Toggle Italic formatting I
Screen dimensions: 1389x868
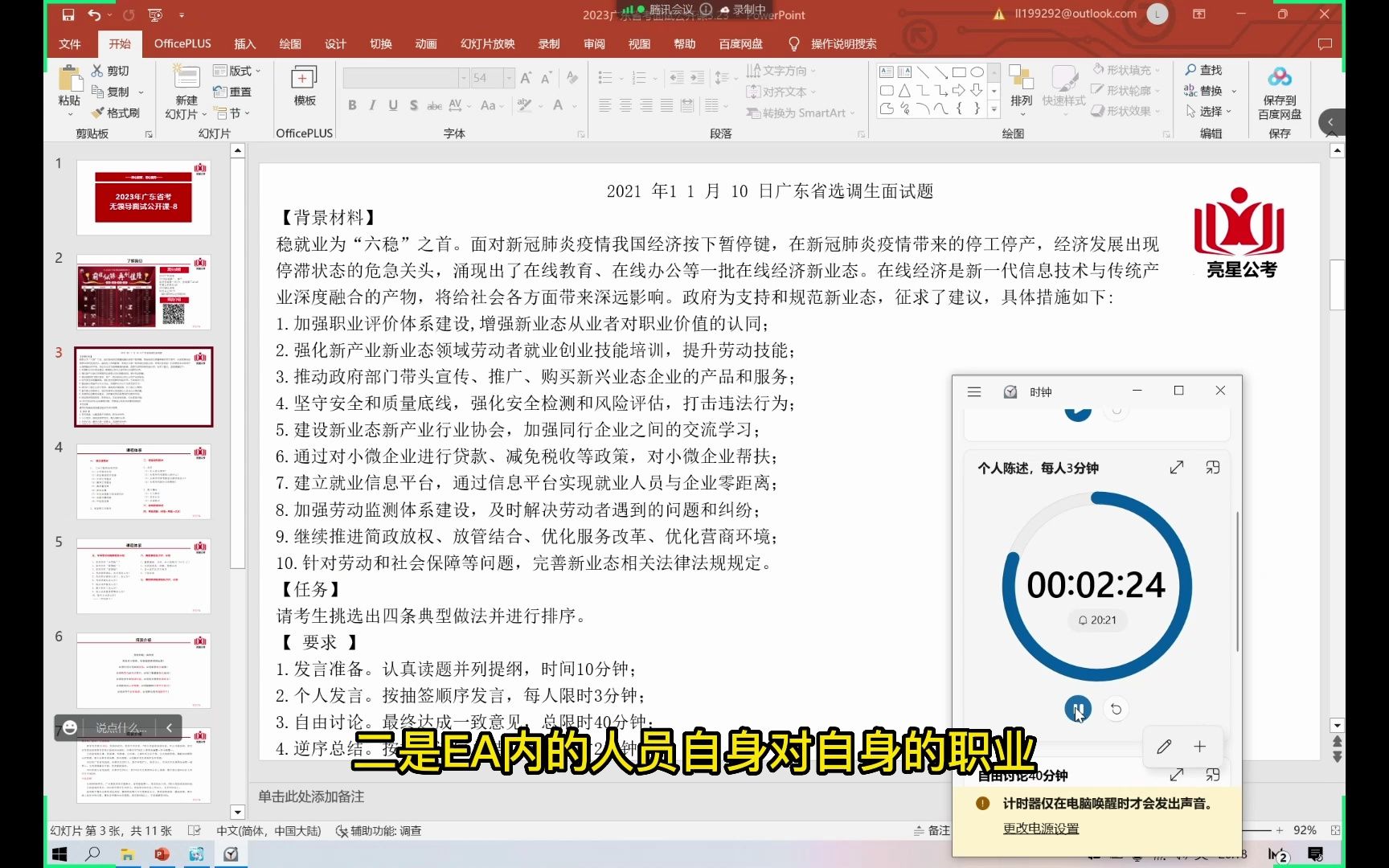coord(372,105)
